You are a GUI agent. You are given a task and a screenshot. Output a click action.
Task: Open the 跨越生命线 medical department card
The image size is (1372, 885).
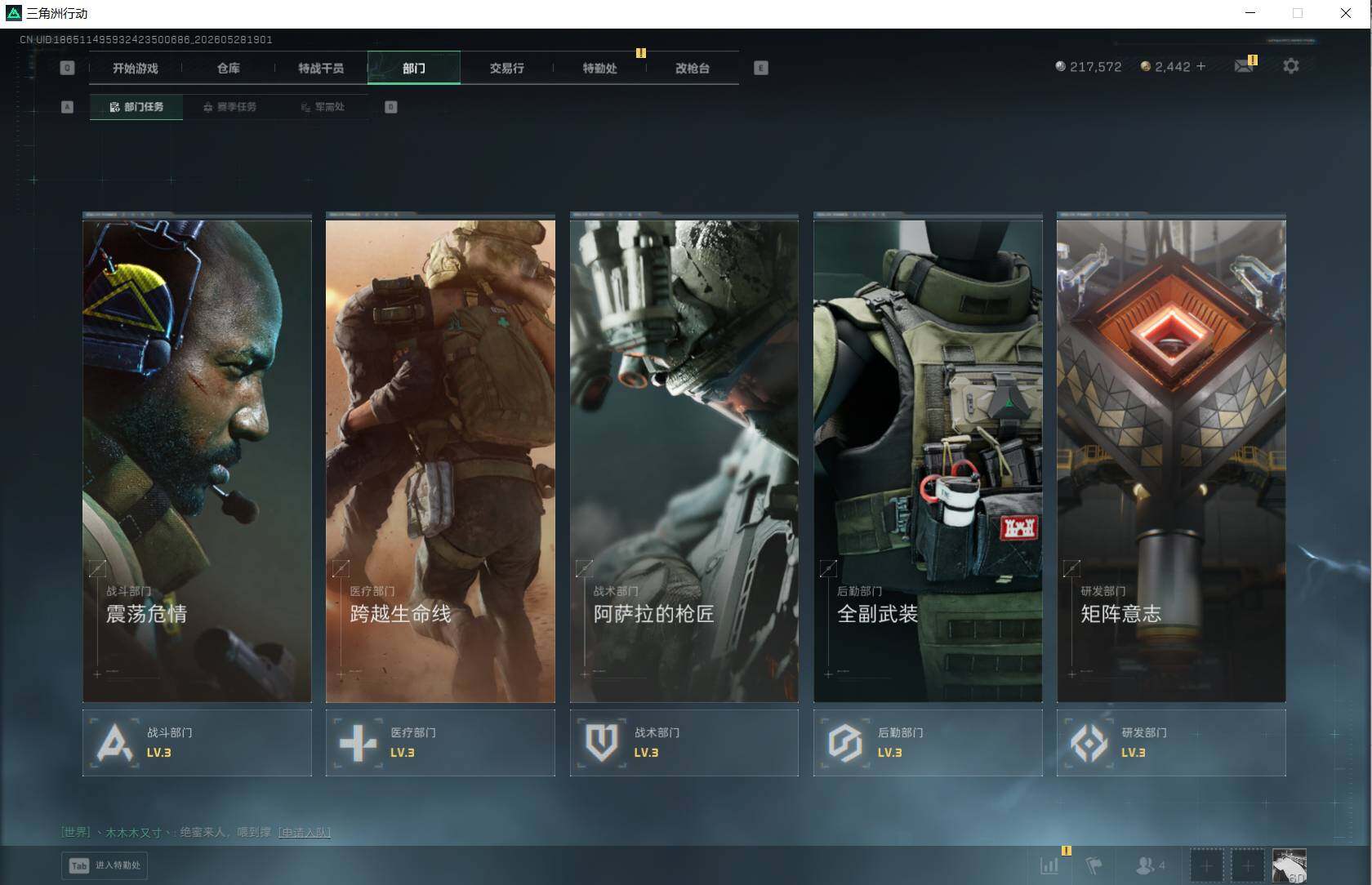(x=440, y=460)
